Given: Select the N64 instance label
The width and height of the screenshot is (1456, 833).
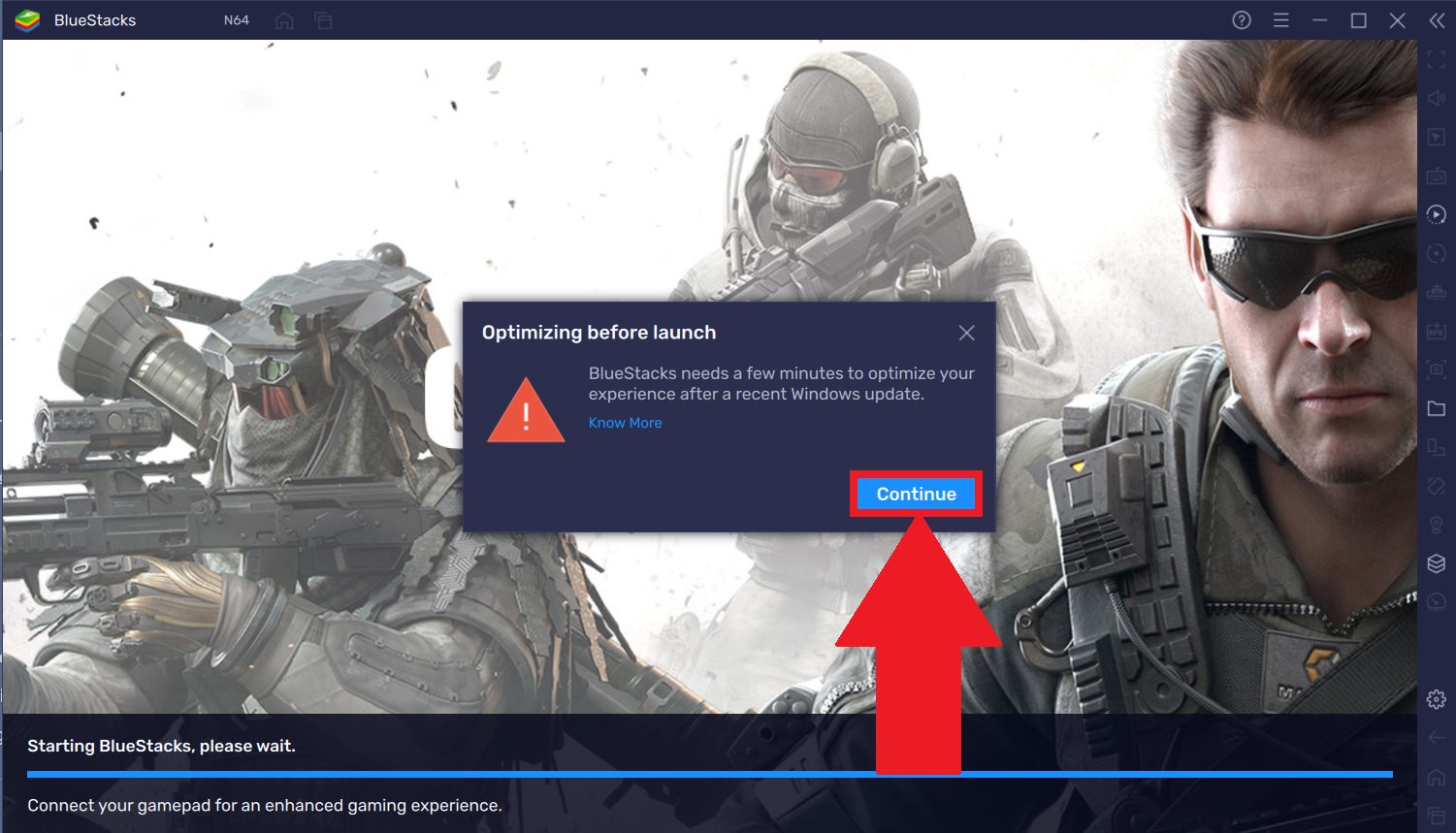Looking at the screenshot, I should click(x=237, y=20).
